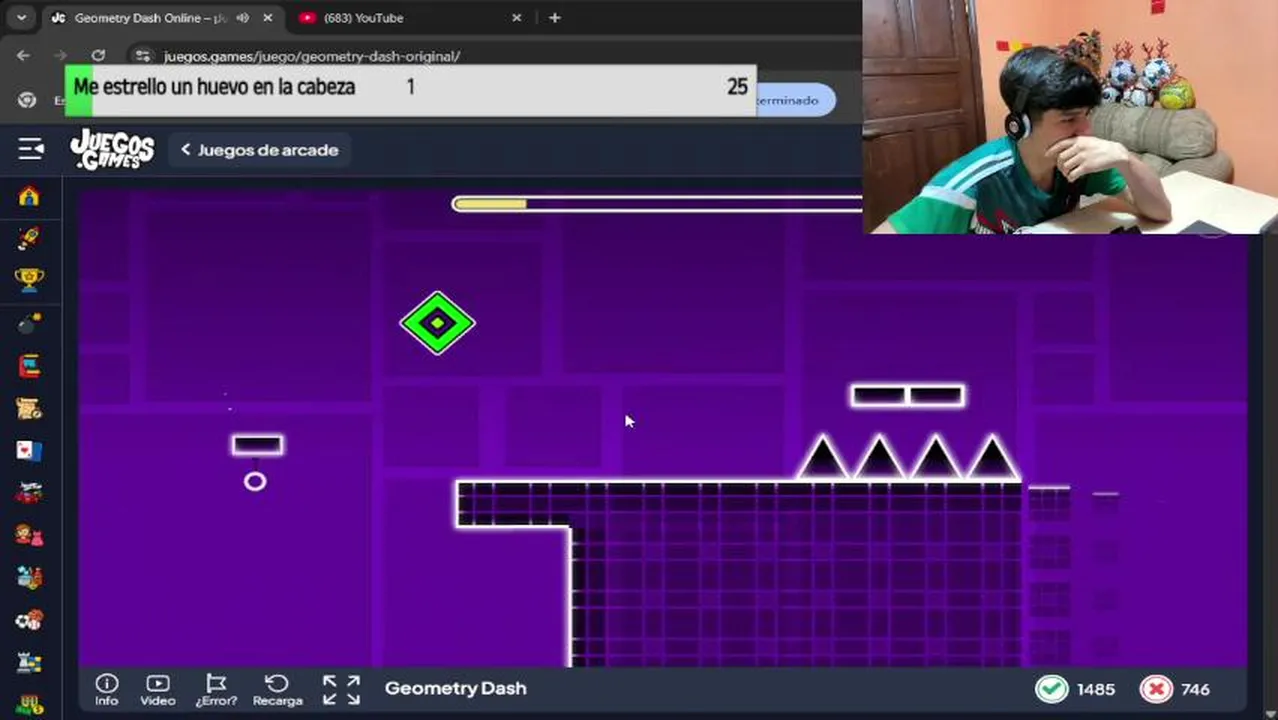Open action games via bomb sidebar icon
Screen dimensions: 1278x720
tap(29, 323)
